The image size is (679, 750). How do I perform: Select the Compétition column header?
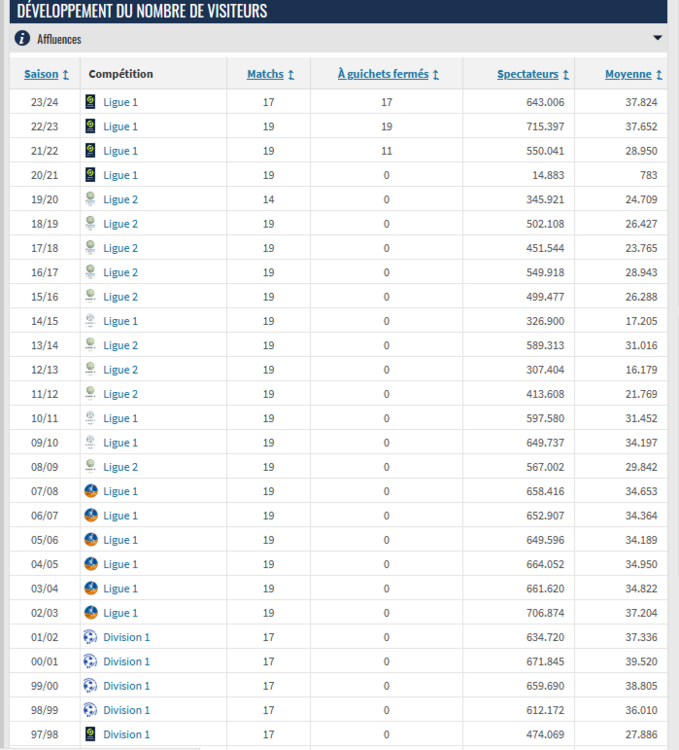121,74
